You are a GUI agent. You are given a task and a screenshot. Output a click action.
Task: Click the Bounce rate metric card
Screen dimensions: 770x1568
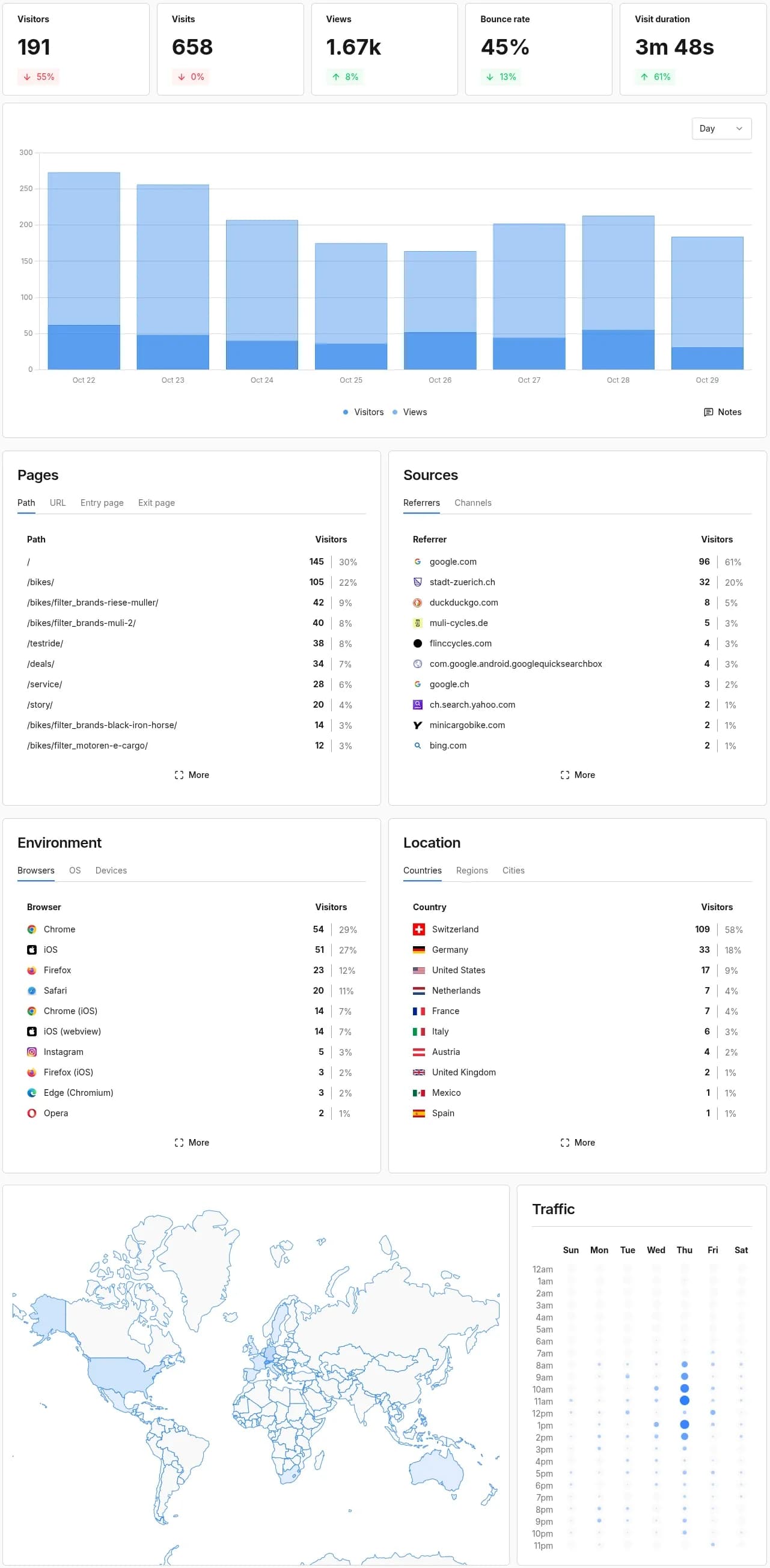[x=539, y=49]
